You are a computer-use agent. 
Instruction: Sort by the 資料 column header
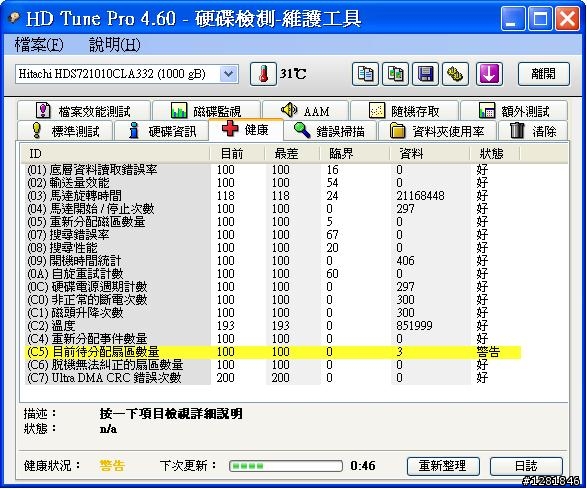[429, 154]
